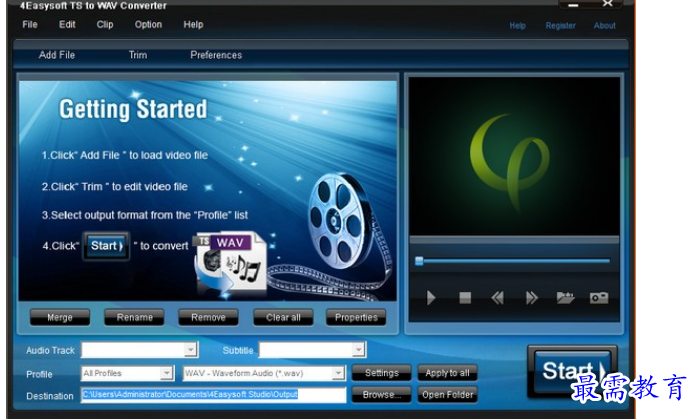Screen dimensions: 695x419
Task: Open the File menu
Action: click(x=30, y=24)
